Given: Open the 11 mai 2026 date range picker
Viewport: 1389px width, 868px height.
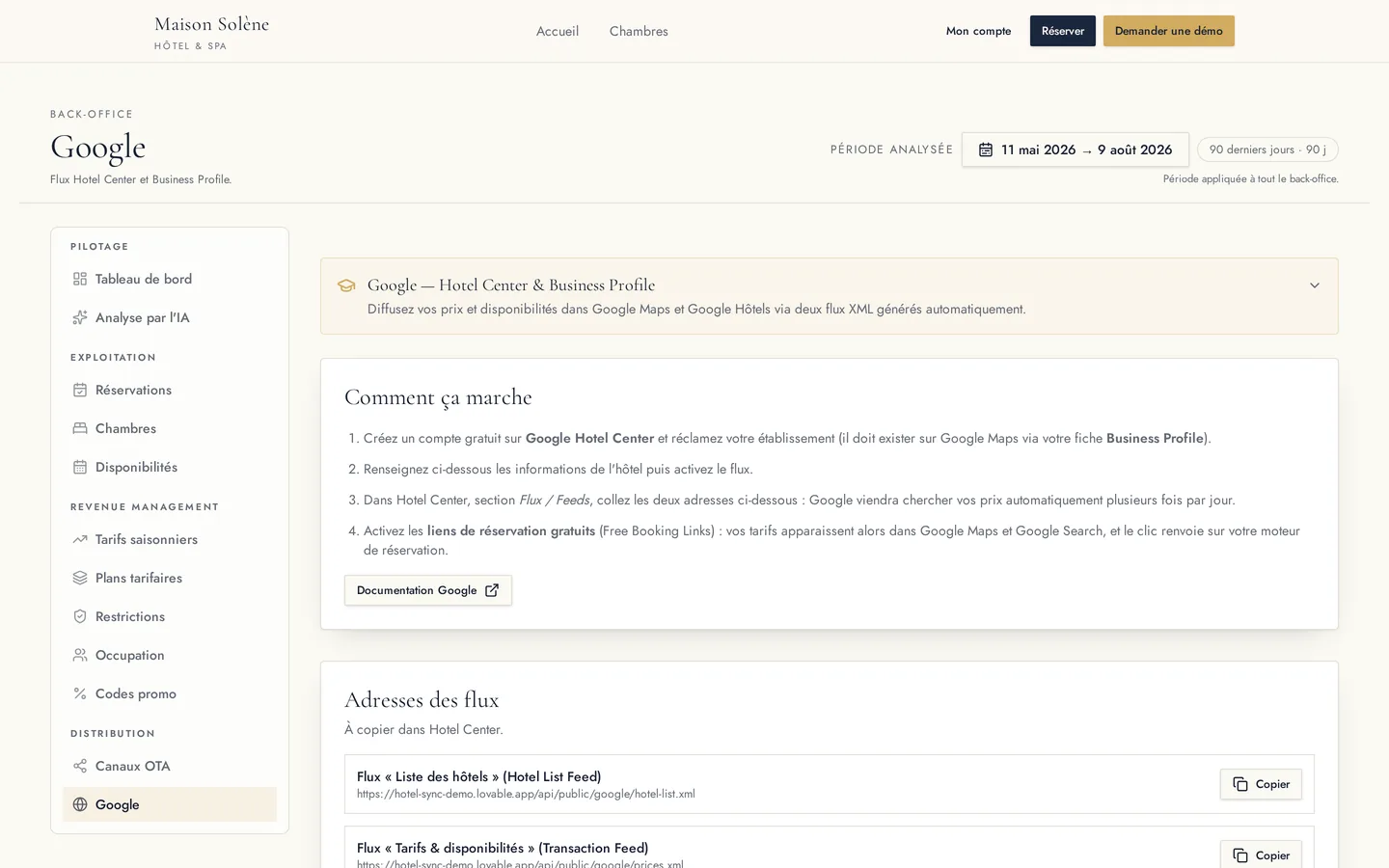Looking at the screenshot, I should pos(1076,149).
